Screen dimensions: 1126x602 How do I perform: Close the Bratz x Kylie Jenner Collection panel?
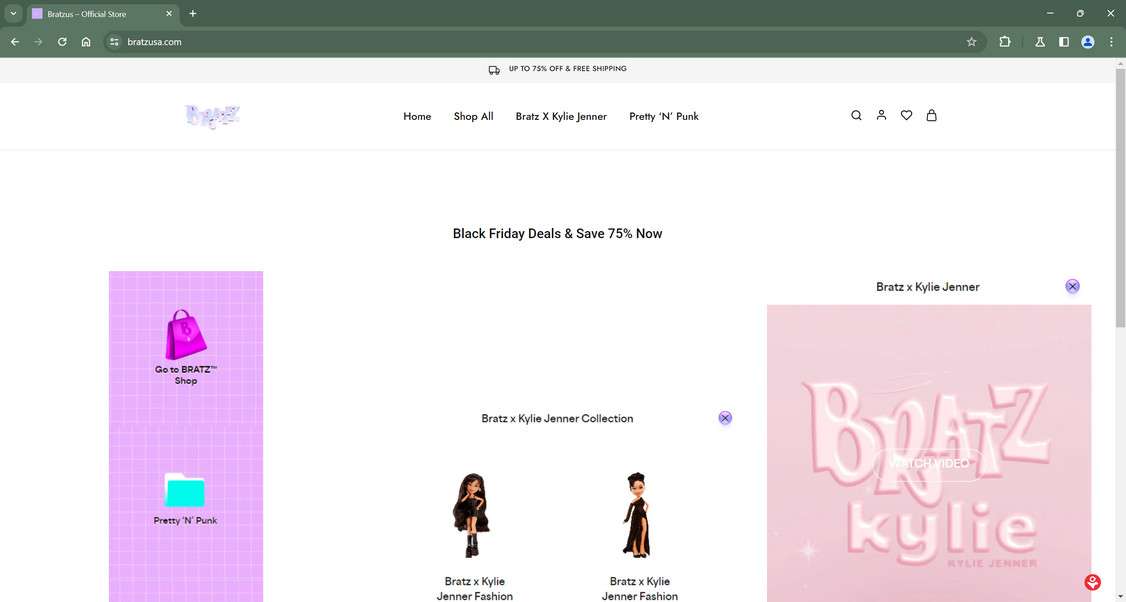[725, 418]
